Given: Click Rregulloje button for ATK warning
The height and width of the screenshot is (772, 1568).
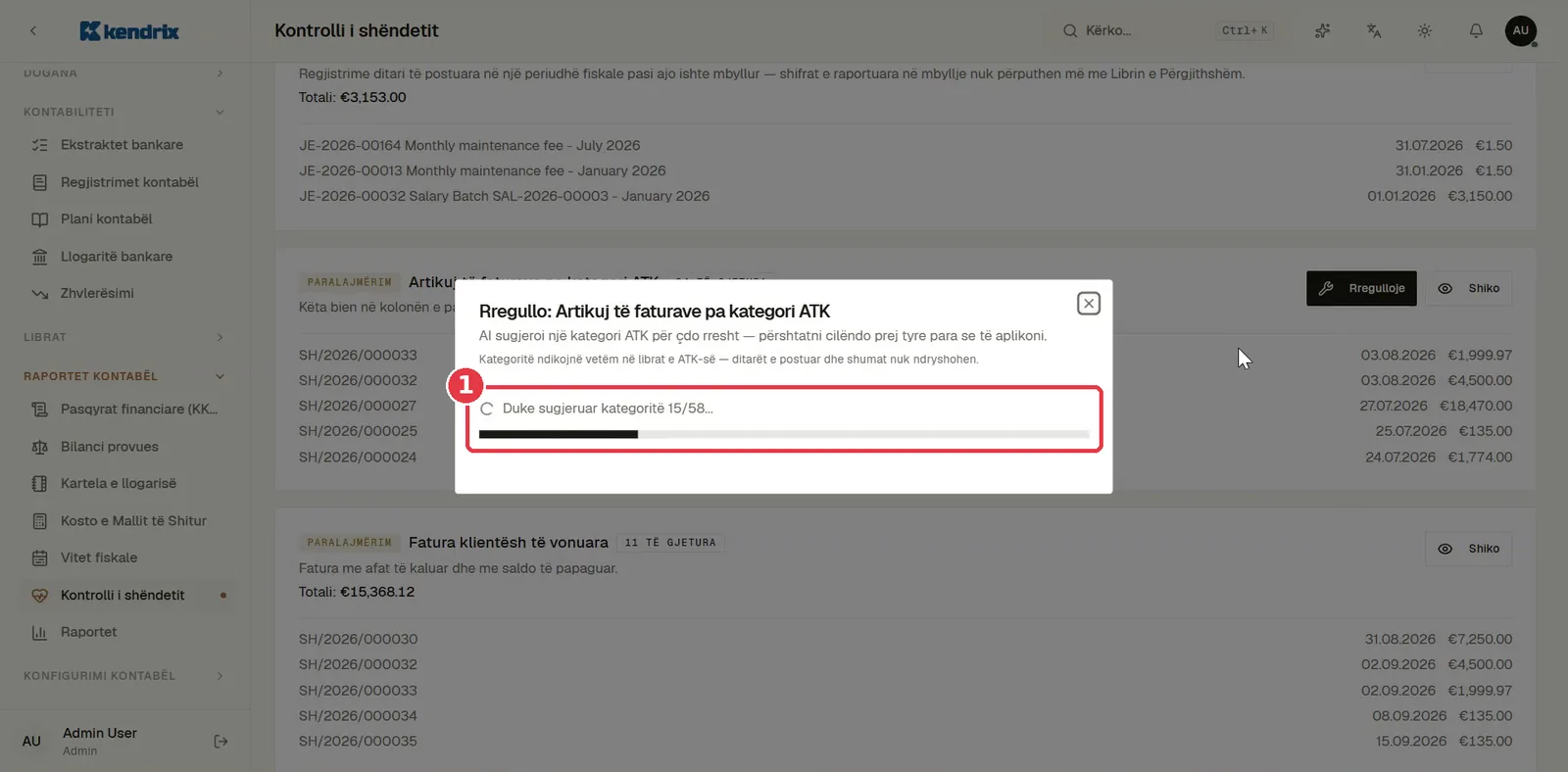Looking at the screenshot, I should coord(1361,288).
